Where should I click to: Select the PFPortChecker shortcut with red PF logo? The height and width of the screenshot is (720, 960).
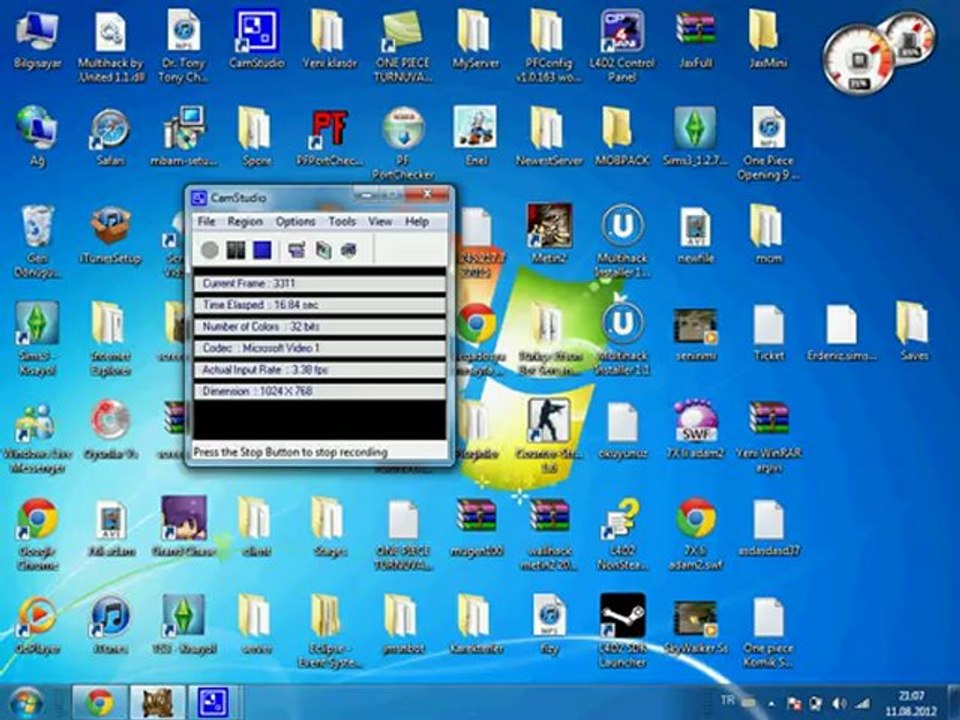point(330,137)
